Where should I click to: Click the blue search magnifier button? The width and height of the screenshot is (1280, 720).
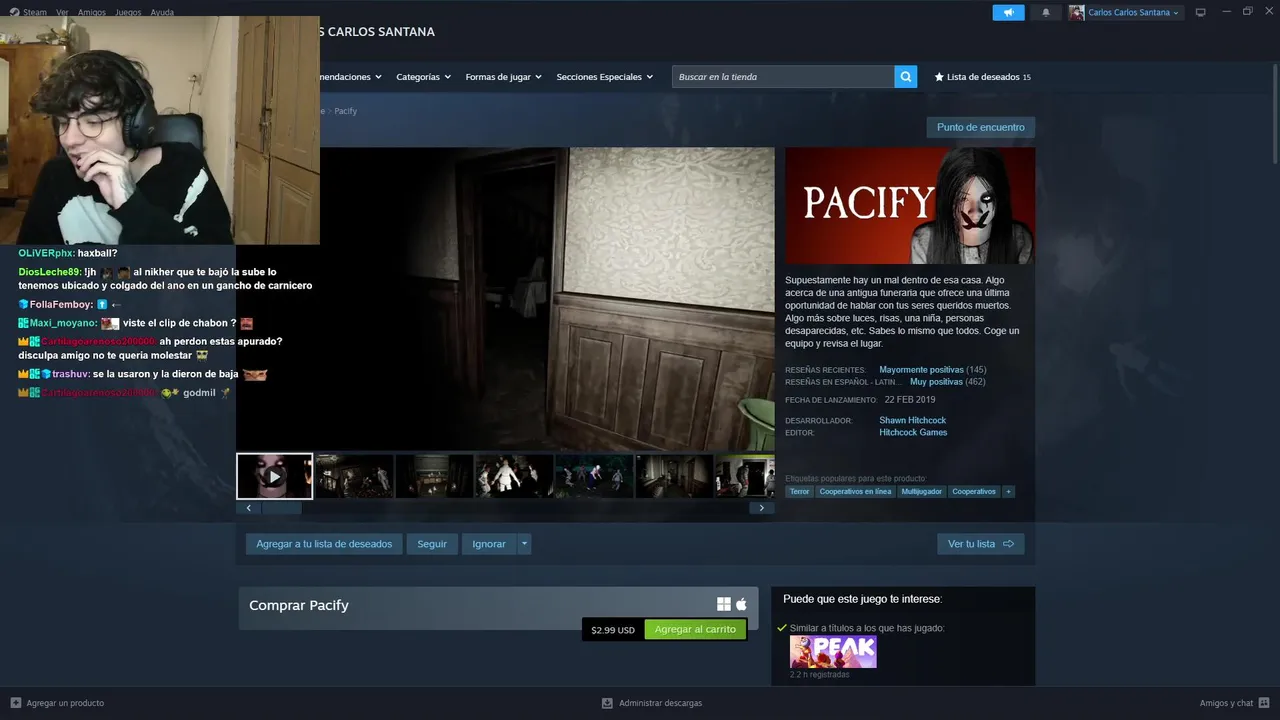click(906, 77)
